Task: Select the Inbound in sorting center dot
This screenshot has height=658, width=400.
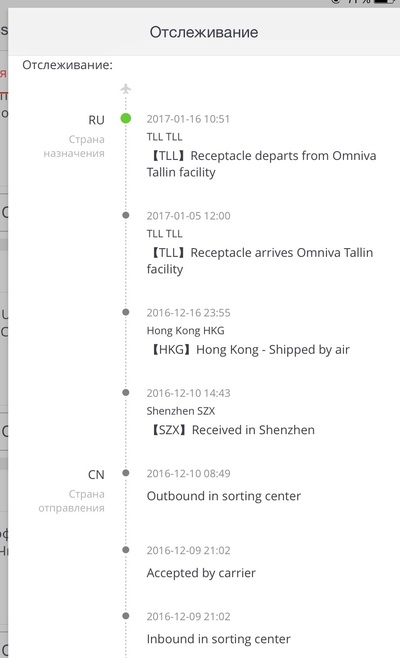Action: 125,616
